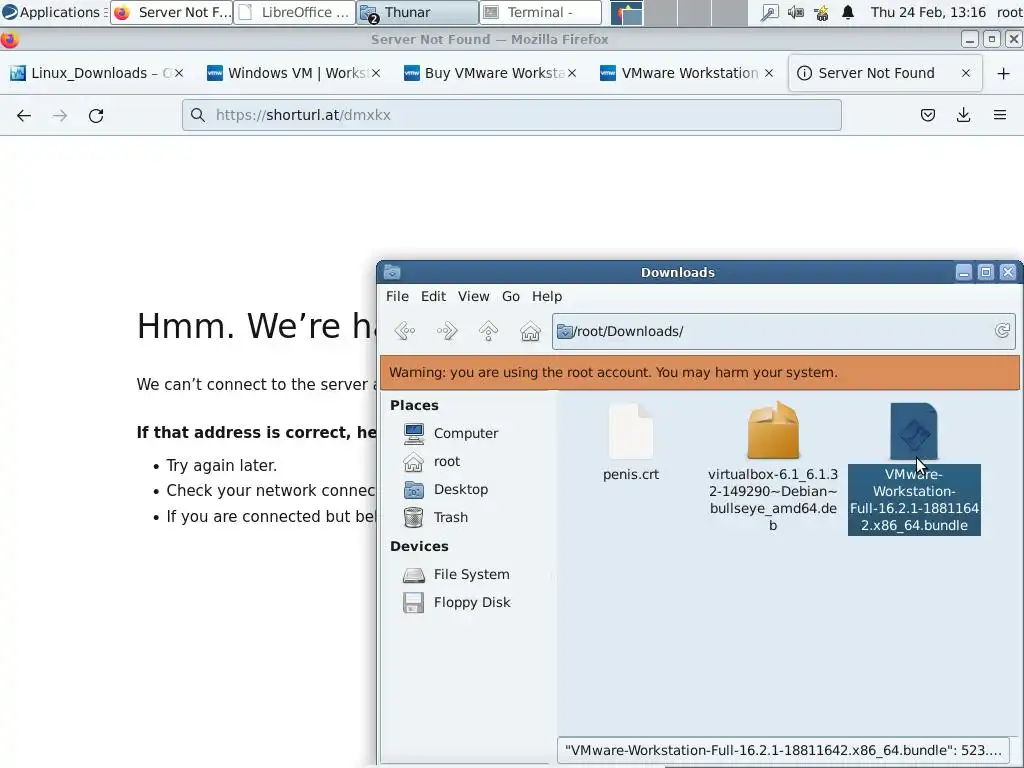Close the Linux_Downloads tab
The width and height of the screenshot is (1024, 768).
(179, 73)
